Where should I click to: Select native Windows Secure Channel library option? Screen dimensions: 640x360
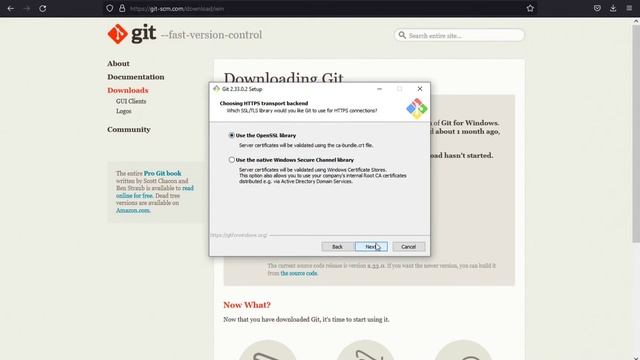pyautogui.click(x=231, y=160)
